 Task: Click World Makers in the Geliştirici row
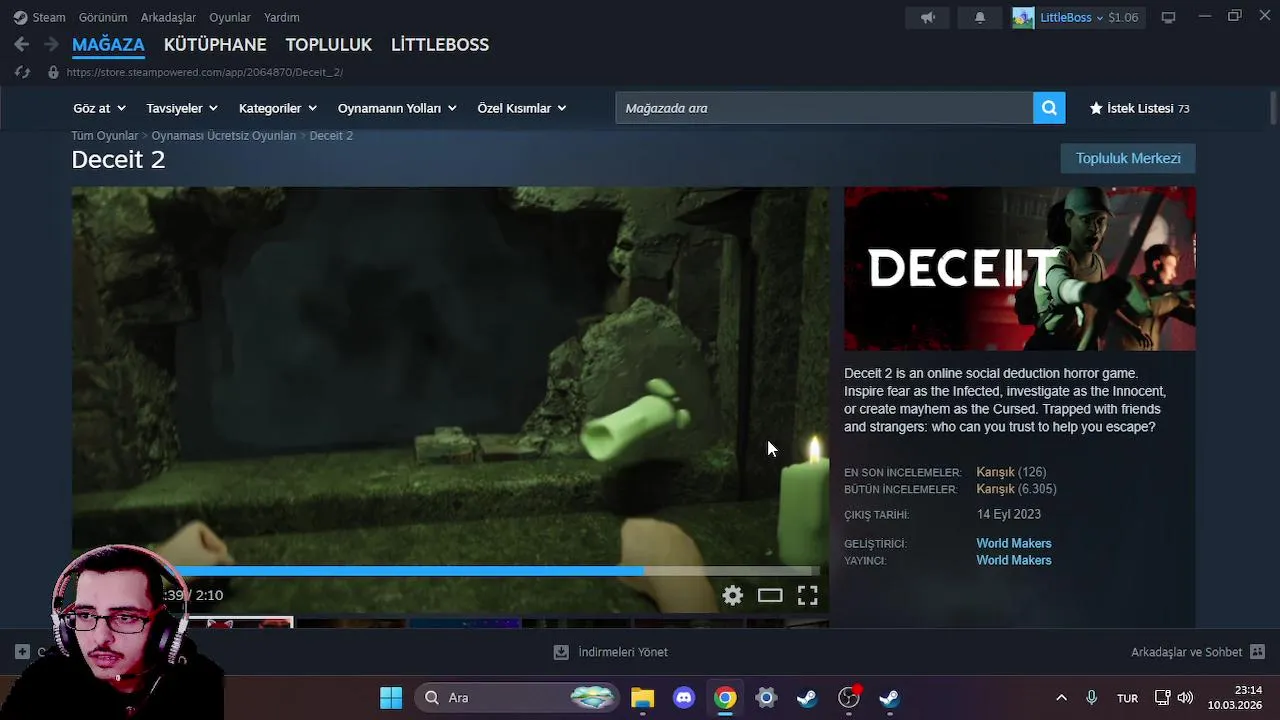pyautogui.click(x=1014, y=544)
